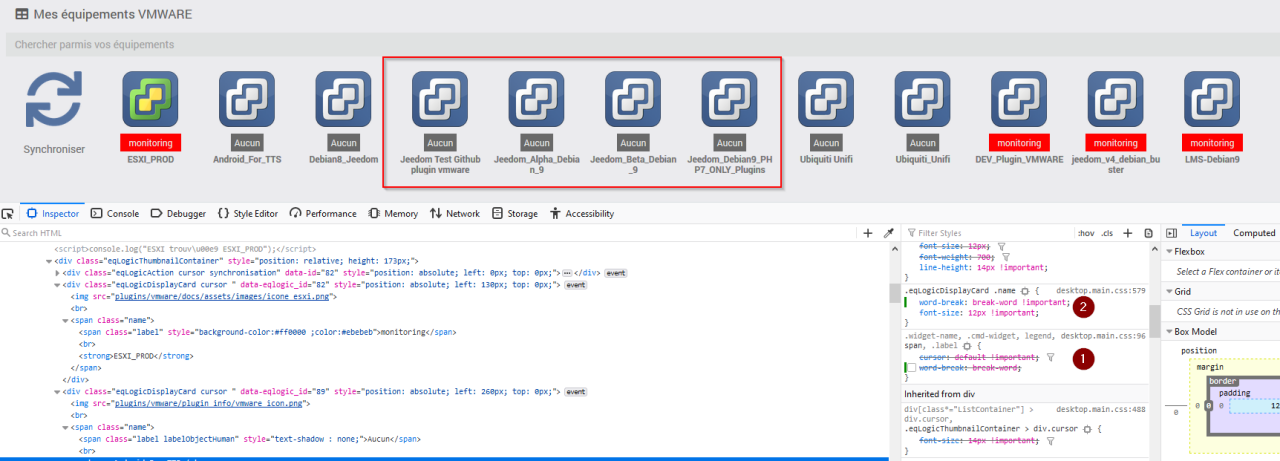Click the plus icon to create new node

(x=868, y=232)
